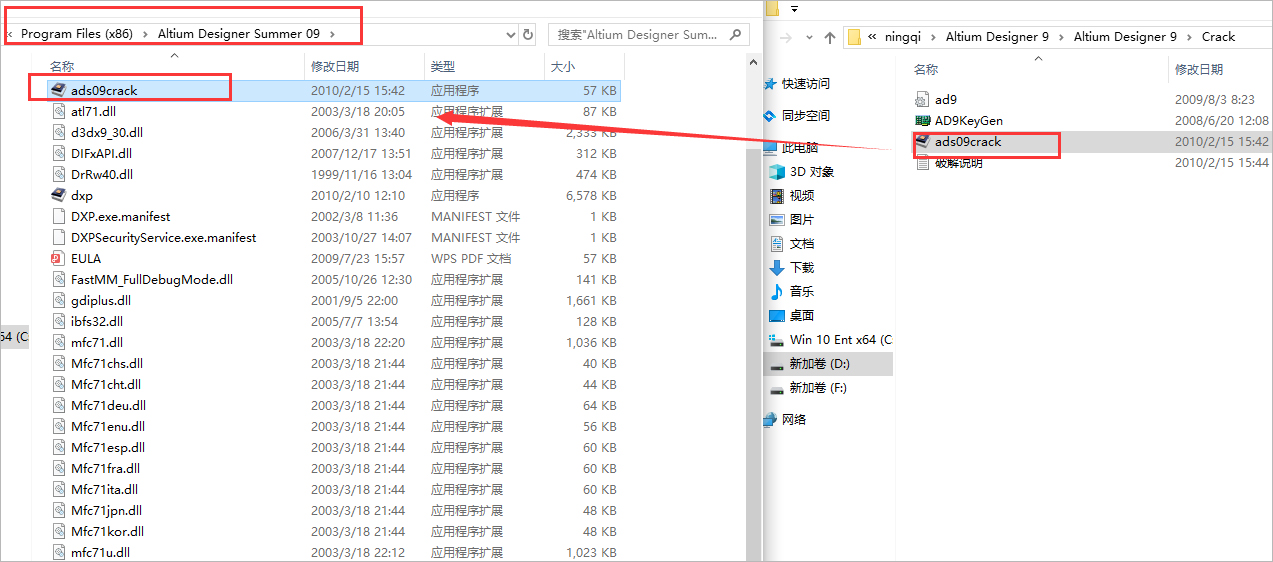
Task: Go forward in the right Explorer window
Action: [x=786, y=37]
